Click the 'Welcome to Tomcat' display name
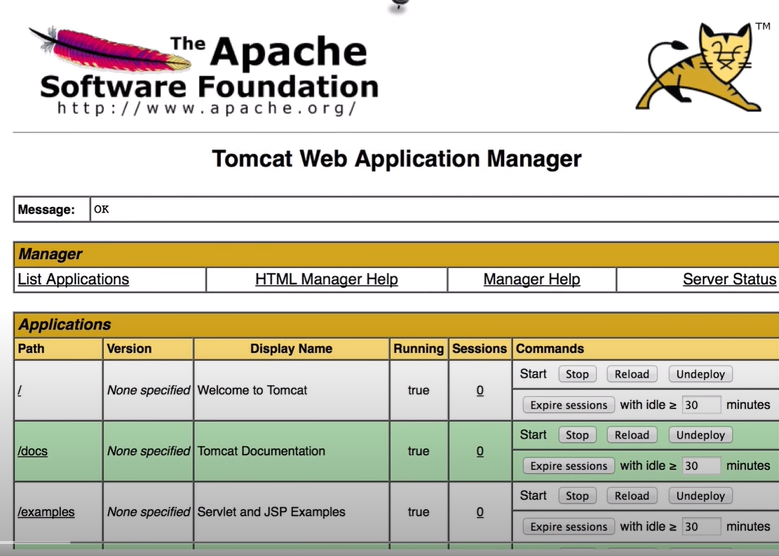The height and width of the screenshot is (556, 779). coord(252,391)
